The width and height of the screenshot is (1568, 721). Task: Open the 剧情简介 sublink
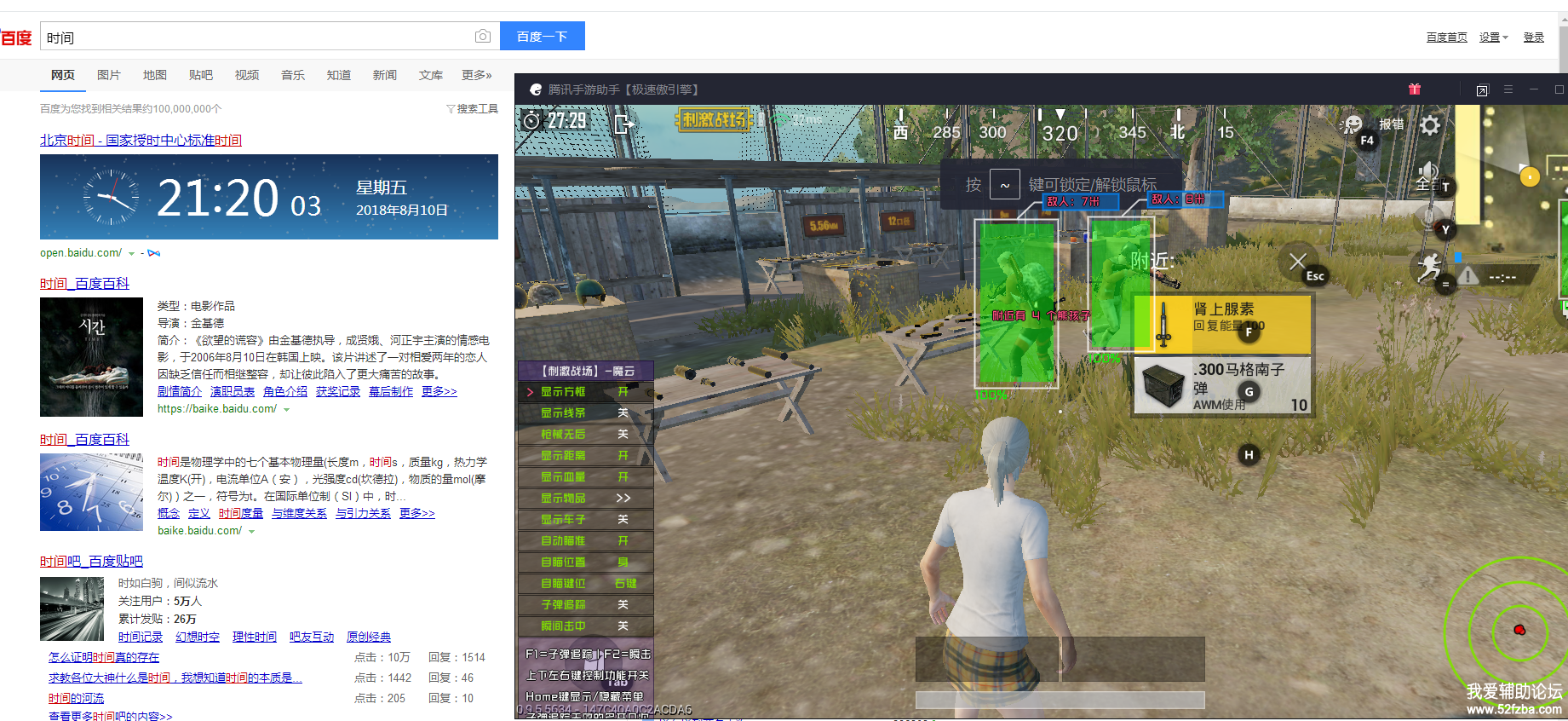180,391
